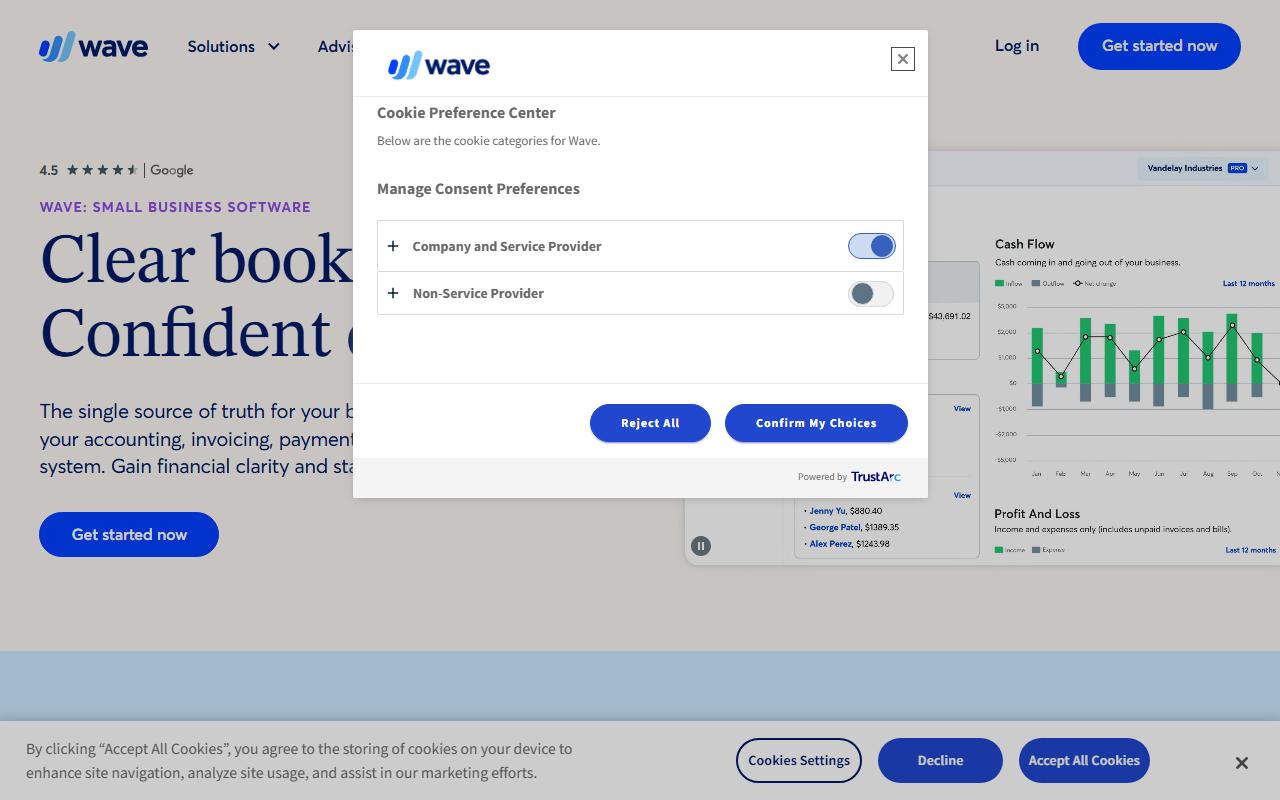Click the 4.5 star Google rating
1280x800 pixels.
[116, 170]
